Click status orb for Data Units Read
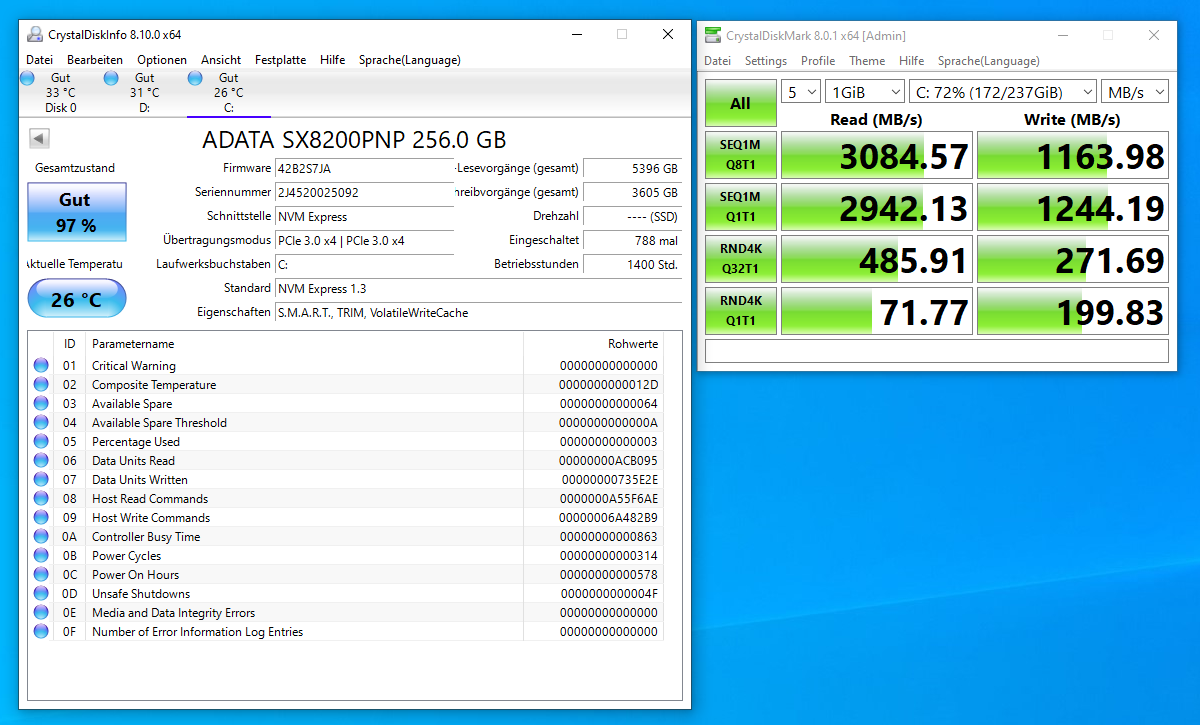 [x=41, y=460]
